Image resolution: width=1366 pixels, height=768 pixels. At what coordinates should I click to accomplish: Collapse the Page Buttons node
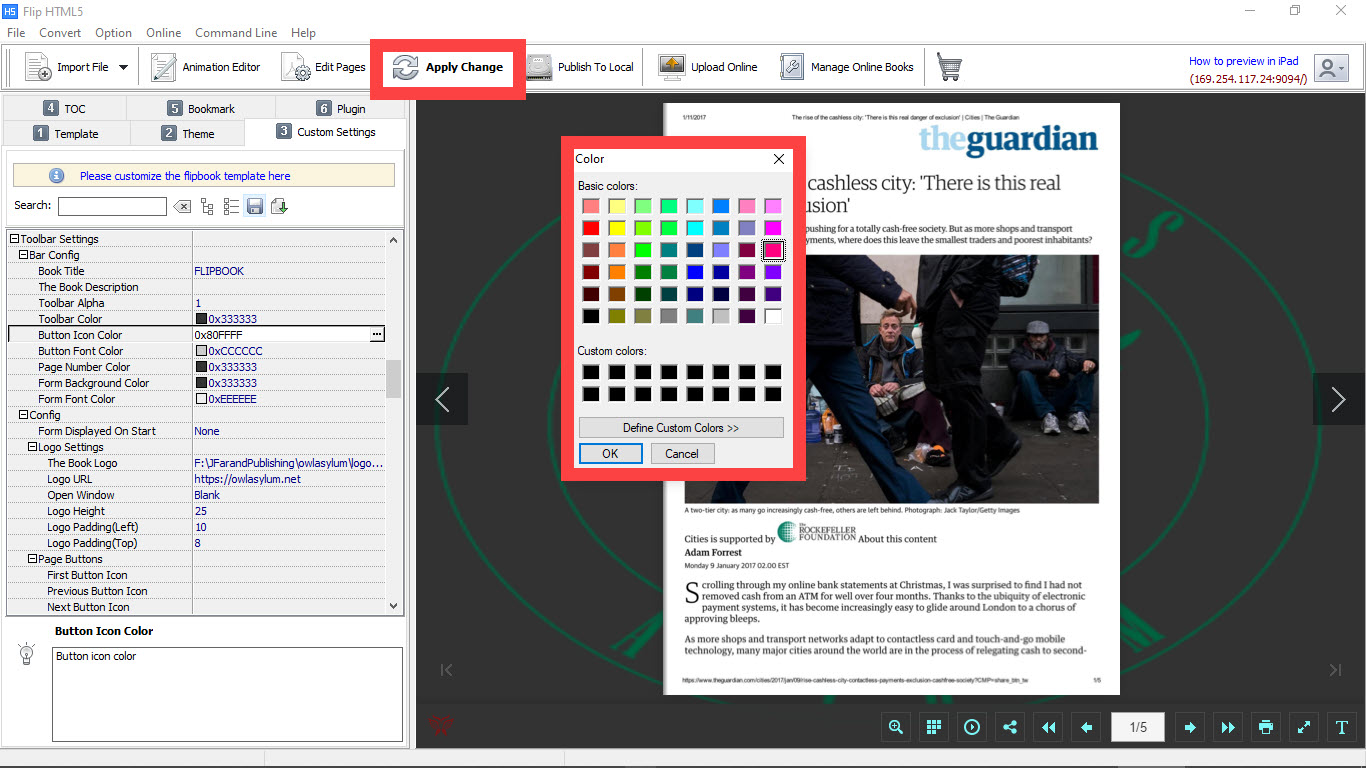tap(32, 559)
